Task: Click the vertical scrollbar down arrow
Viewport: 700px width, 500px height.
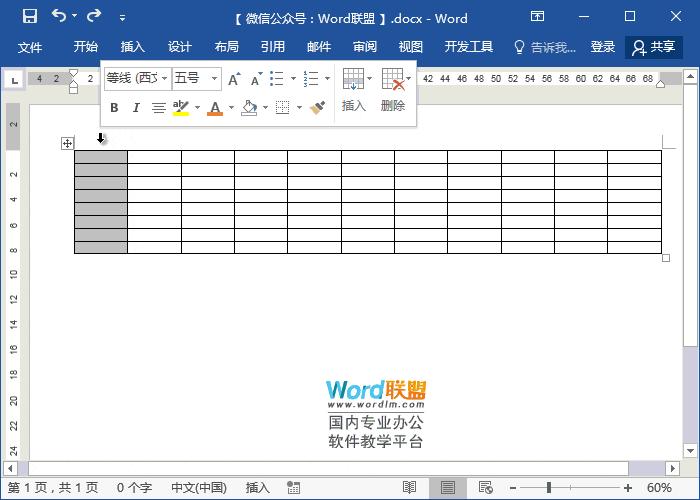Action: 690,451
